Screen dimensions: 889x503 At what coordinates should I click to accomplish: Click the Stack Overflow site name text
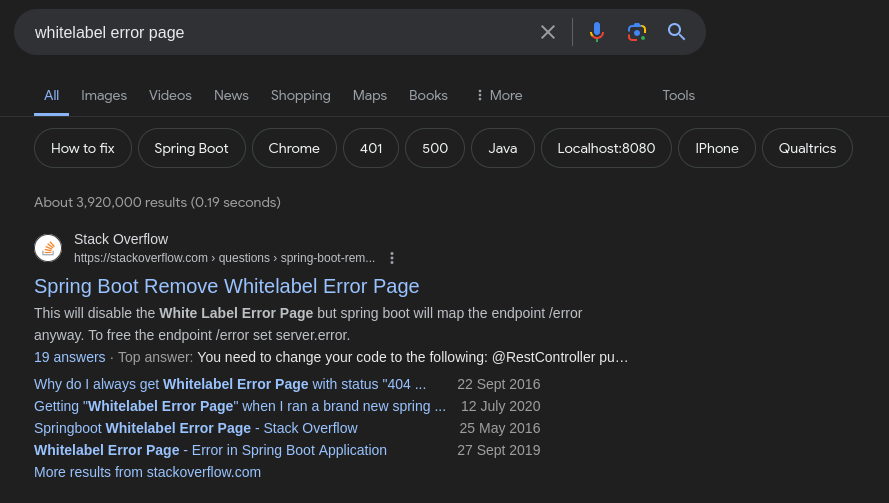[x=121, y=239]
